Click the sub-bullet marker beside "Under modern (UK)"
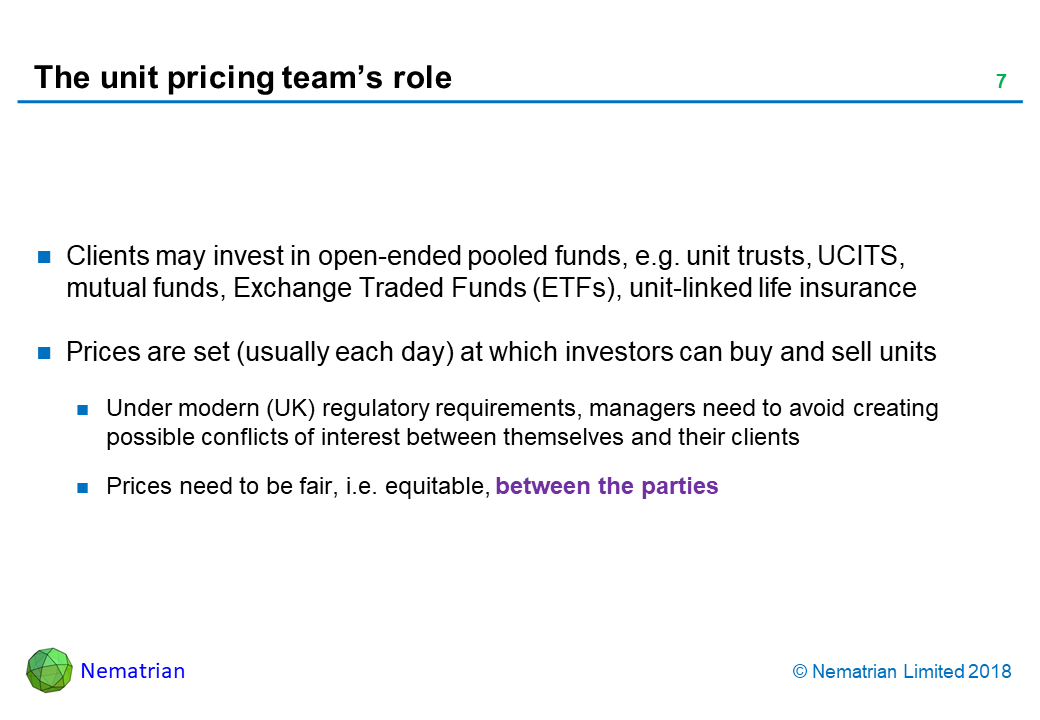This screenshot has height=720, width=1040. point(85,409)
